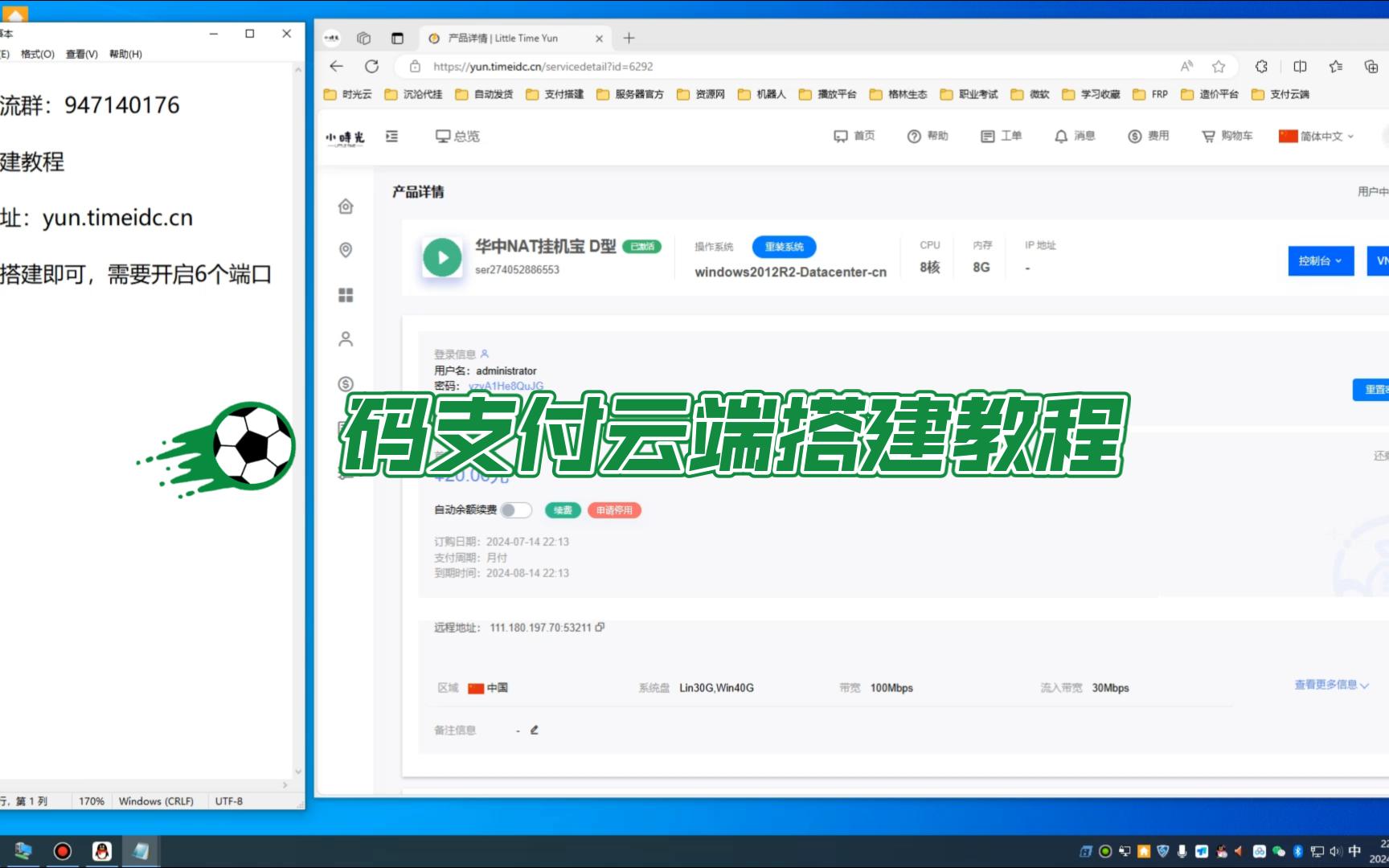
Task: Reload the page with the refresh icon
Action: point(371,67)
